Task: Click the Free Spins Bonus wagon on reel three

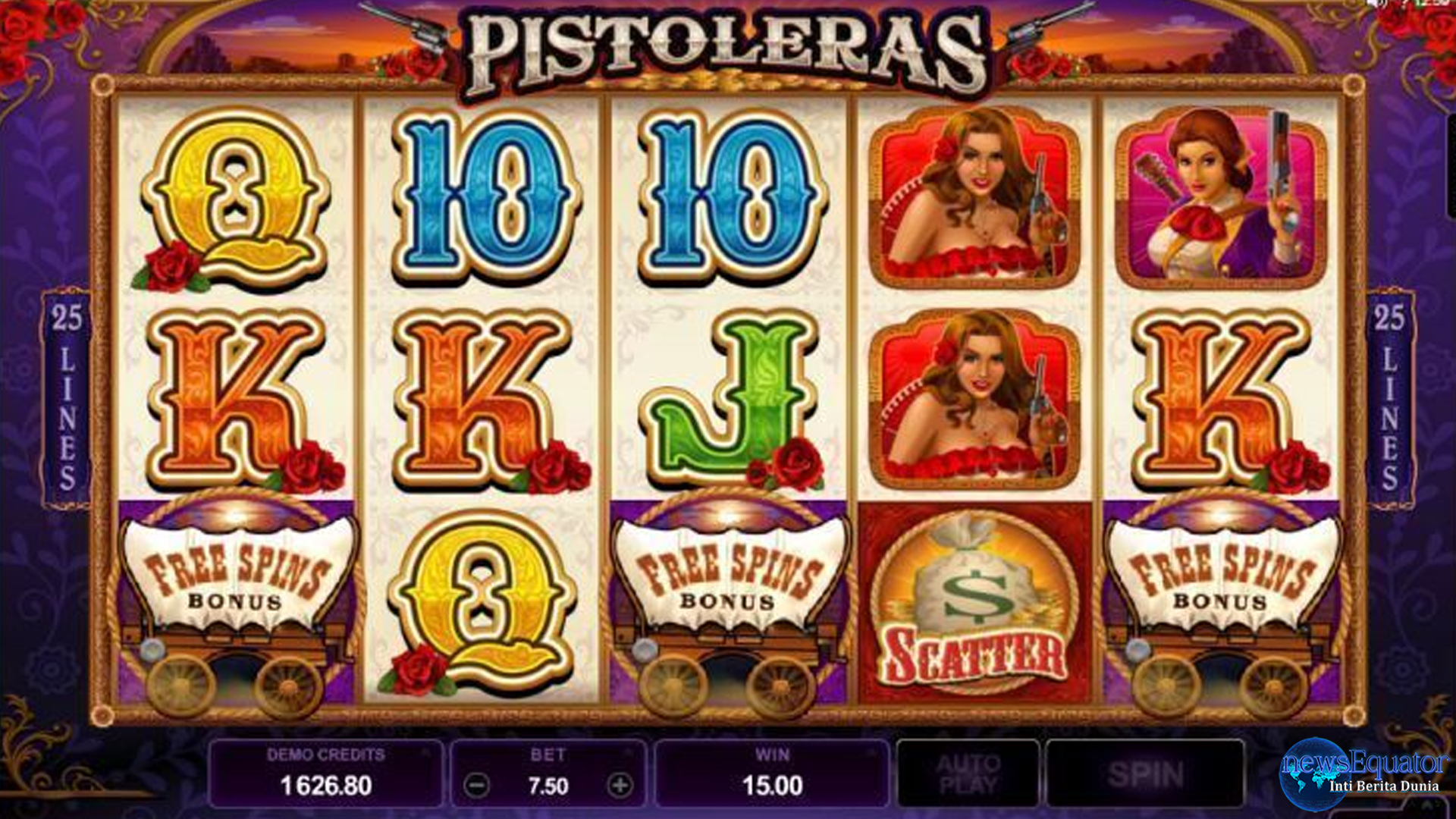Action: [728, 604]
